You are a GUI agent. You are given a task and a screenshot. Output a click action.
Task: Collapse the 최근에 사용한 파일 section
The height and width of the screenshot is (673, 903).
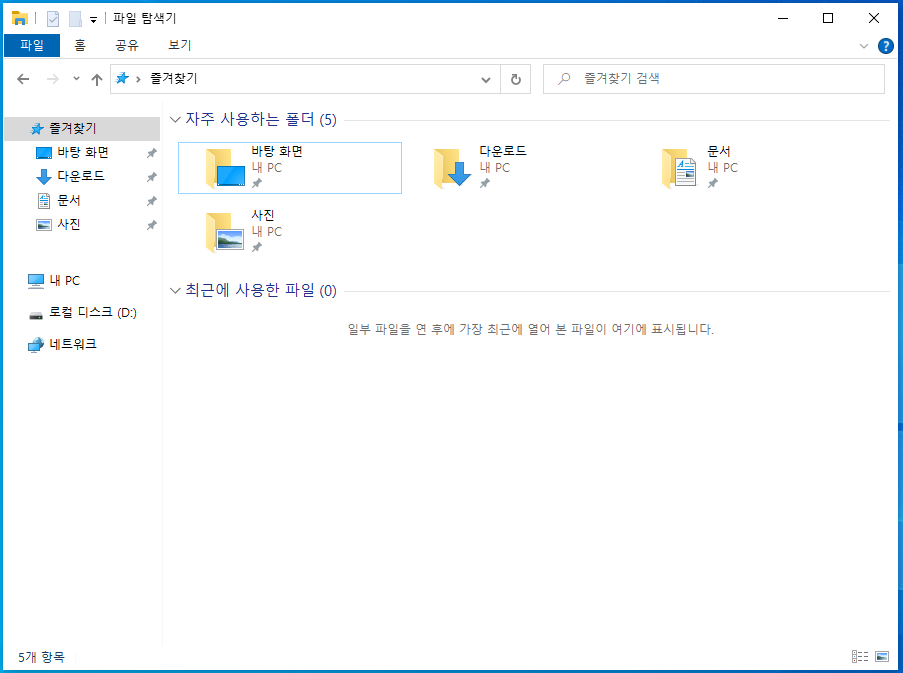pos(174,290)
